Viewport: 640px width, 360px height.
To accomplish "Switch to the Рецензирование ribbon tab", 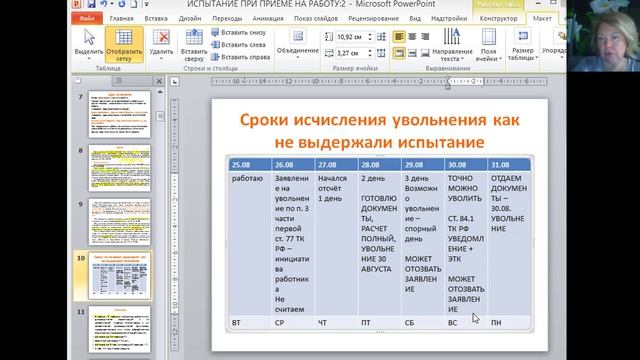I will (373, 18).
